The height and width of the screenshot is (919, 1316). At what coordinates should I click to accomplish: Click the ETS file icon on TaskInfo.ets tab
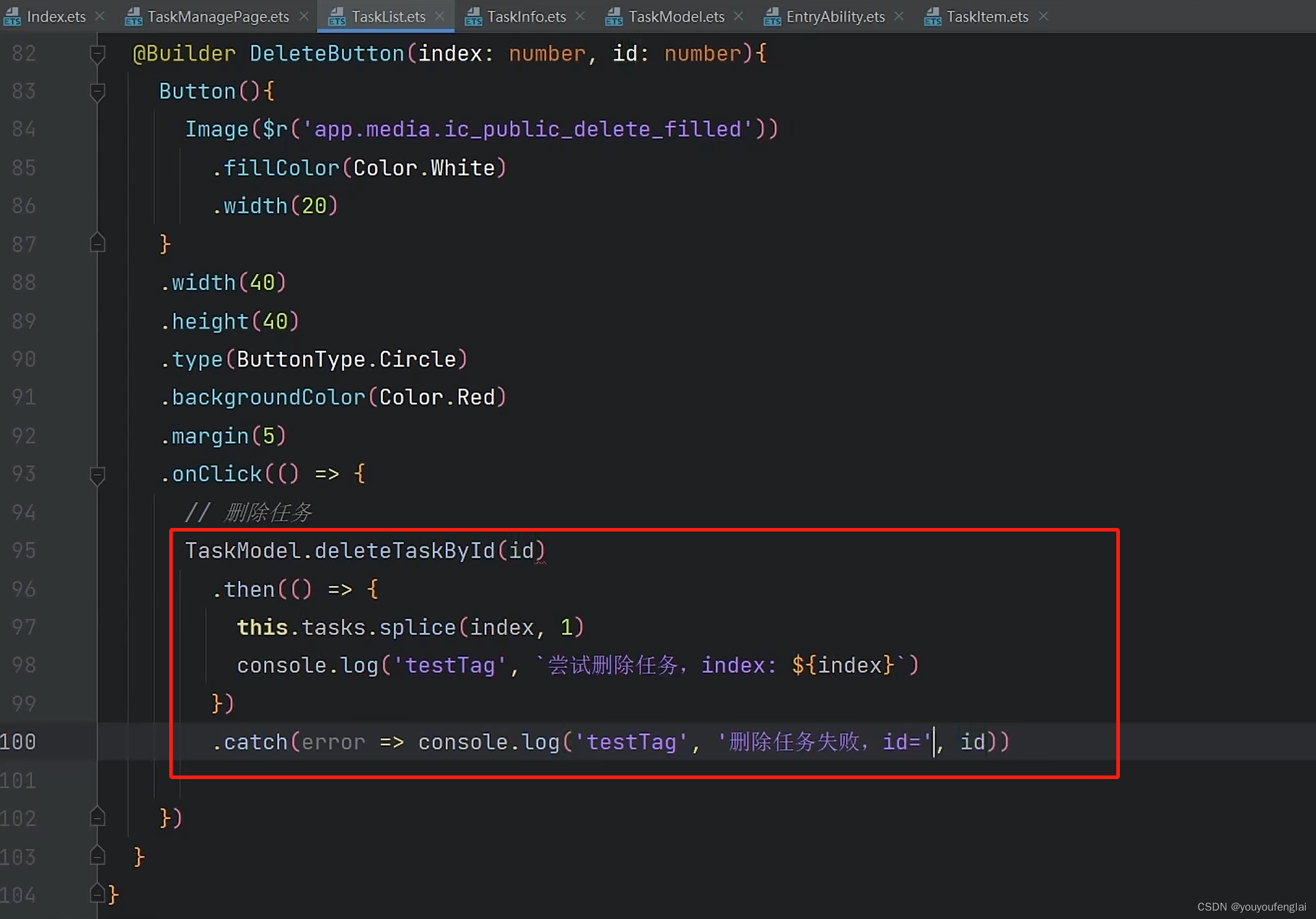[473, 17]
